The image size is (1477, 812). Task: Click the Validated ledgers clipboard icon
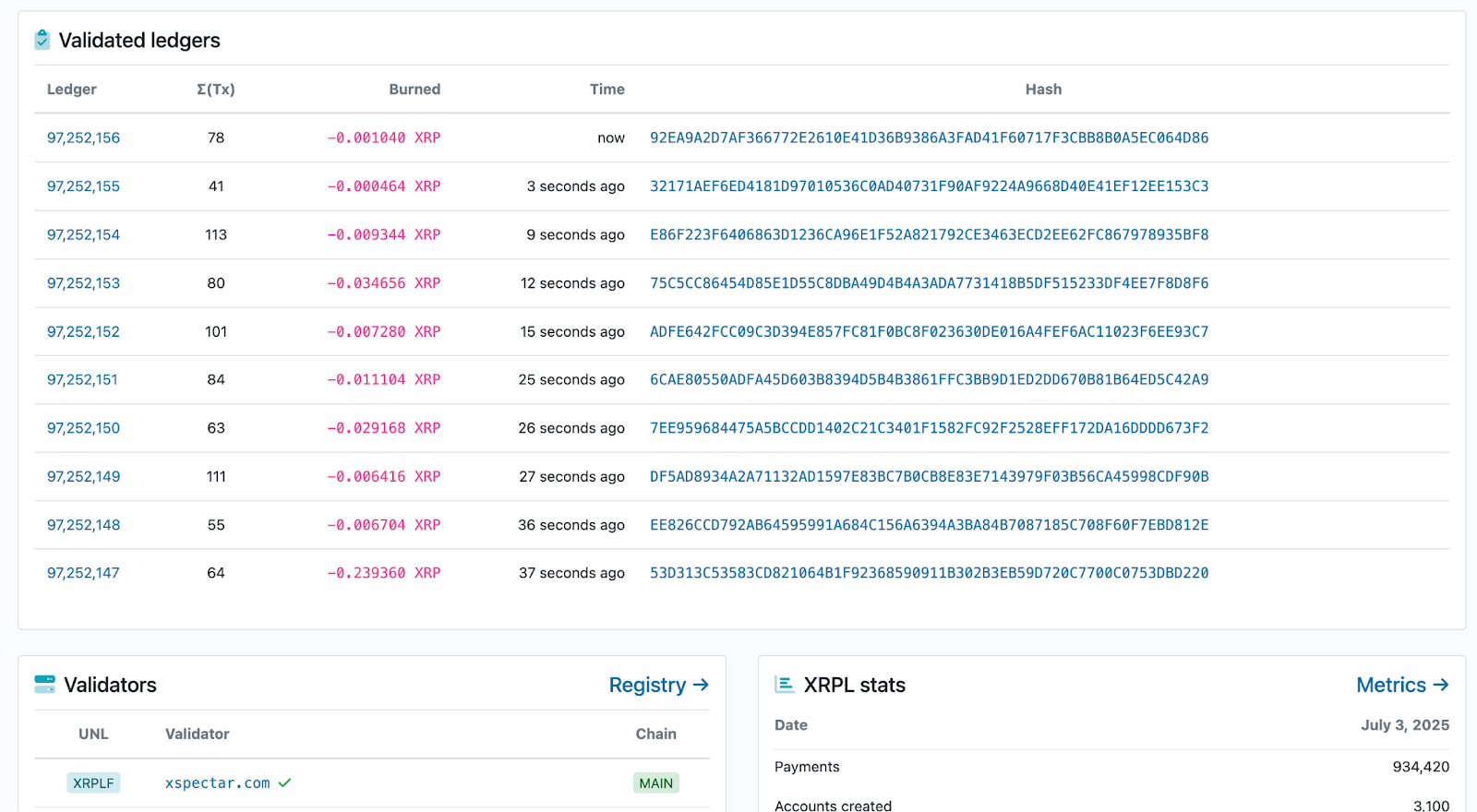(42, 40)
